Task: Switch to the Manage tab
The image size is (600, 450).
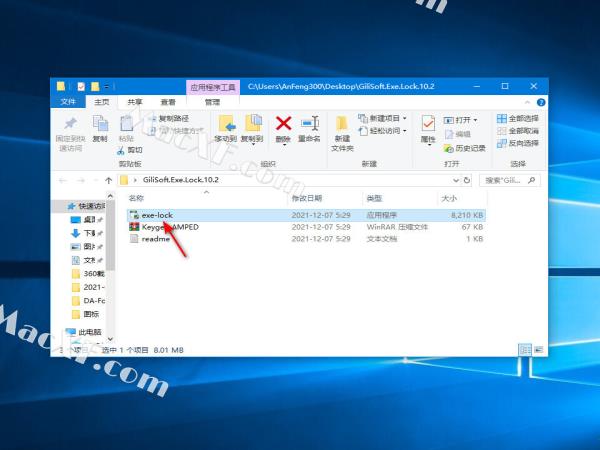Action: [x=212, y=102]
